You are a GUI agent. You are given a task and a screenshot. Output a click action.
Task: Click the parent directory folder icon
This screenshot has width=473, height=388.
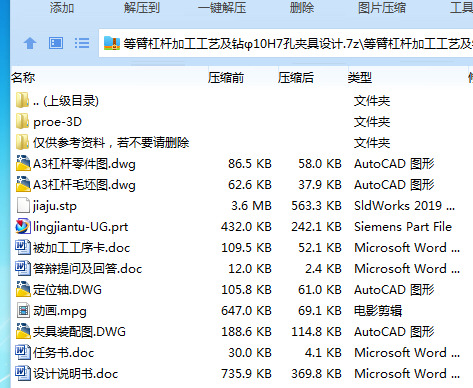[x=22, y=100]
